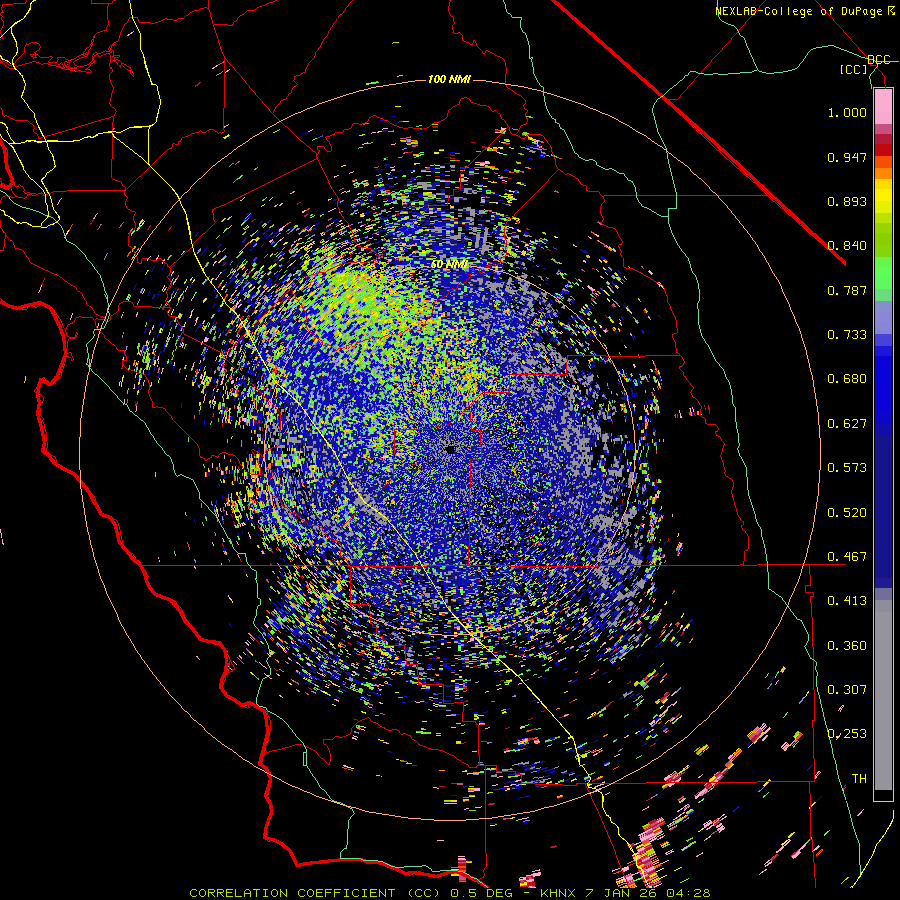Click the 100 NMI range ring label
The image size is (900, 900).
(449, 79)
